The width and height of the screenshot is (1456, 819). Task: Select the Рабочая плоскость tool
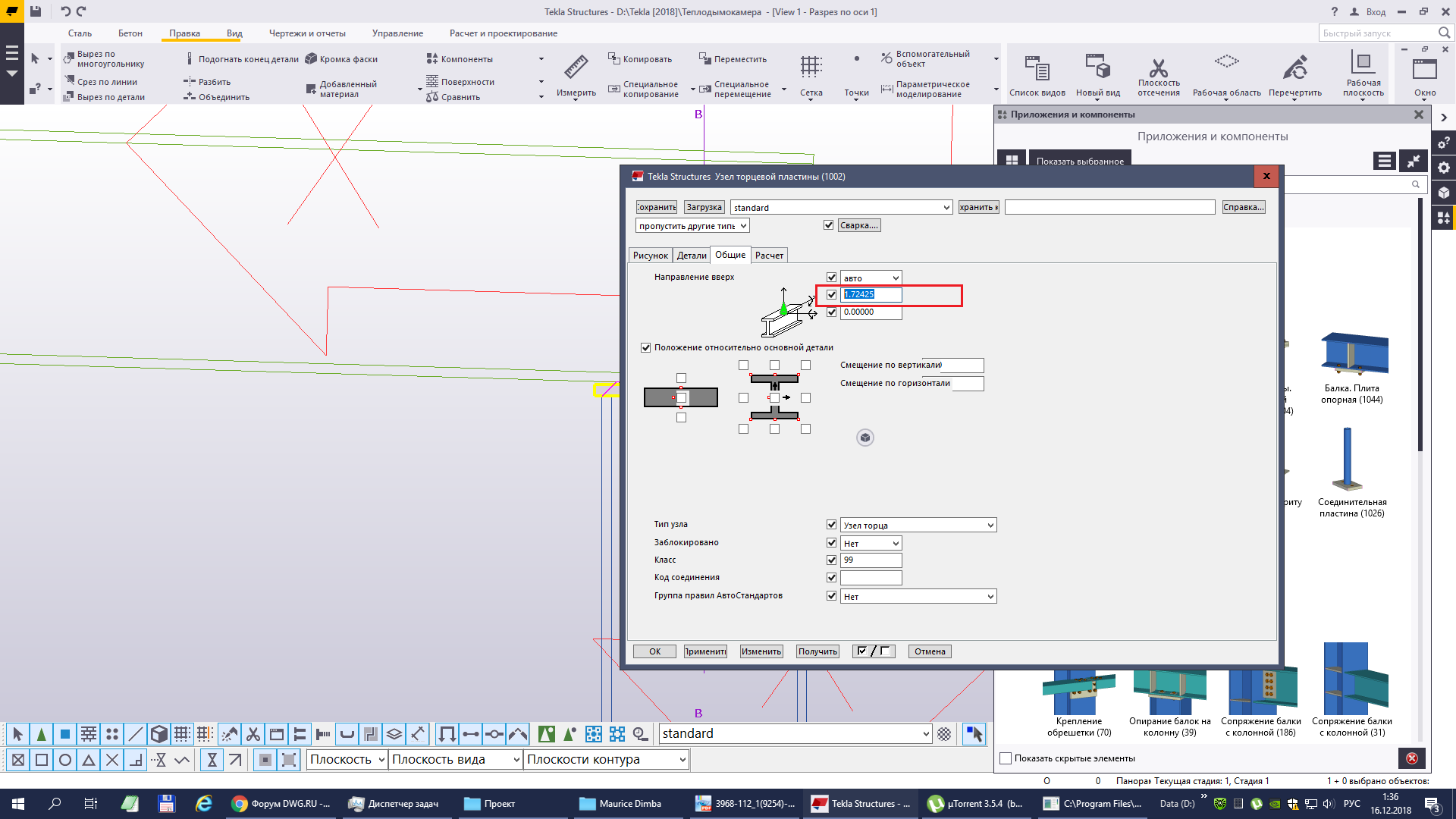tap(1363, 74)
